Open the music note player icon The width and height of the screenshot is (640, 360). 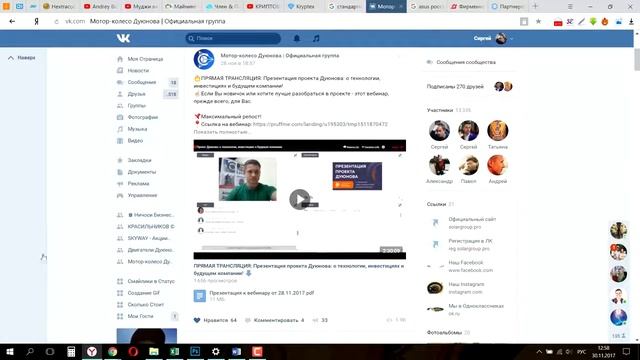click(x=316, y=38)
